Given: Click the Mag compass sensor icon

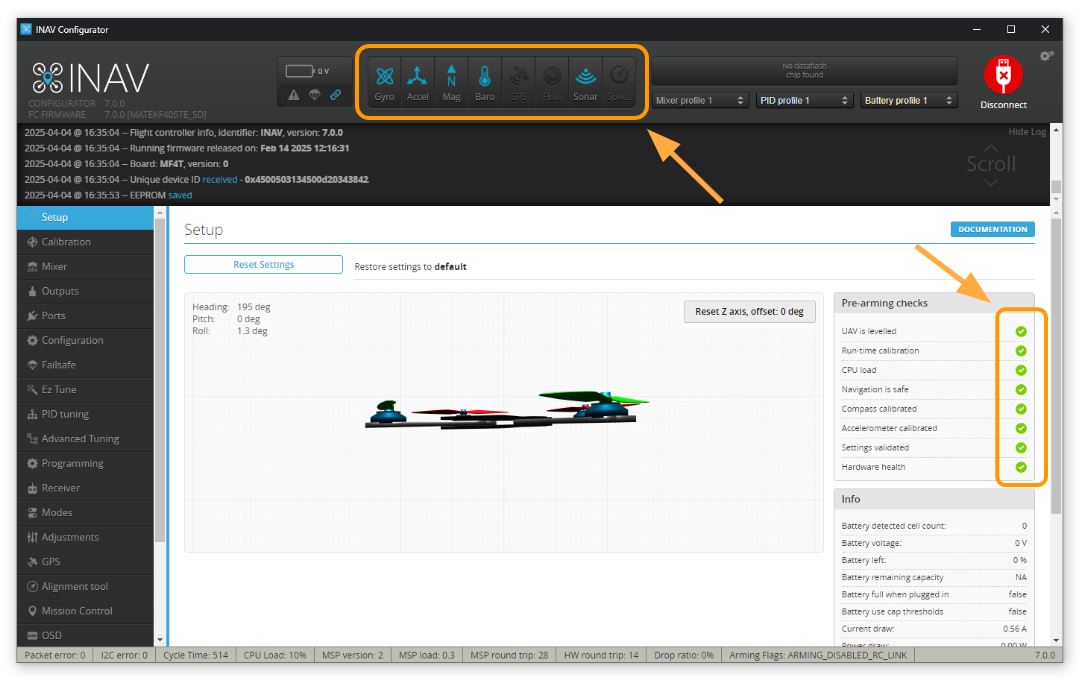Looking at the screenshot, I should click(x=451, y=76).
